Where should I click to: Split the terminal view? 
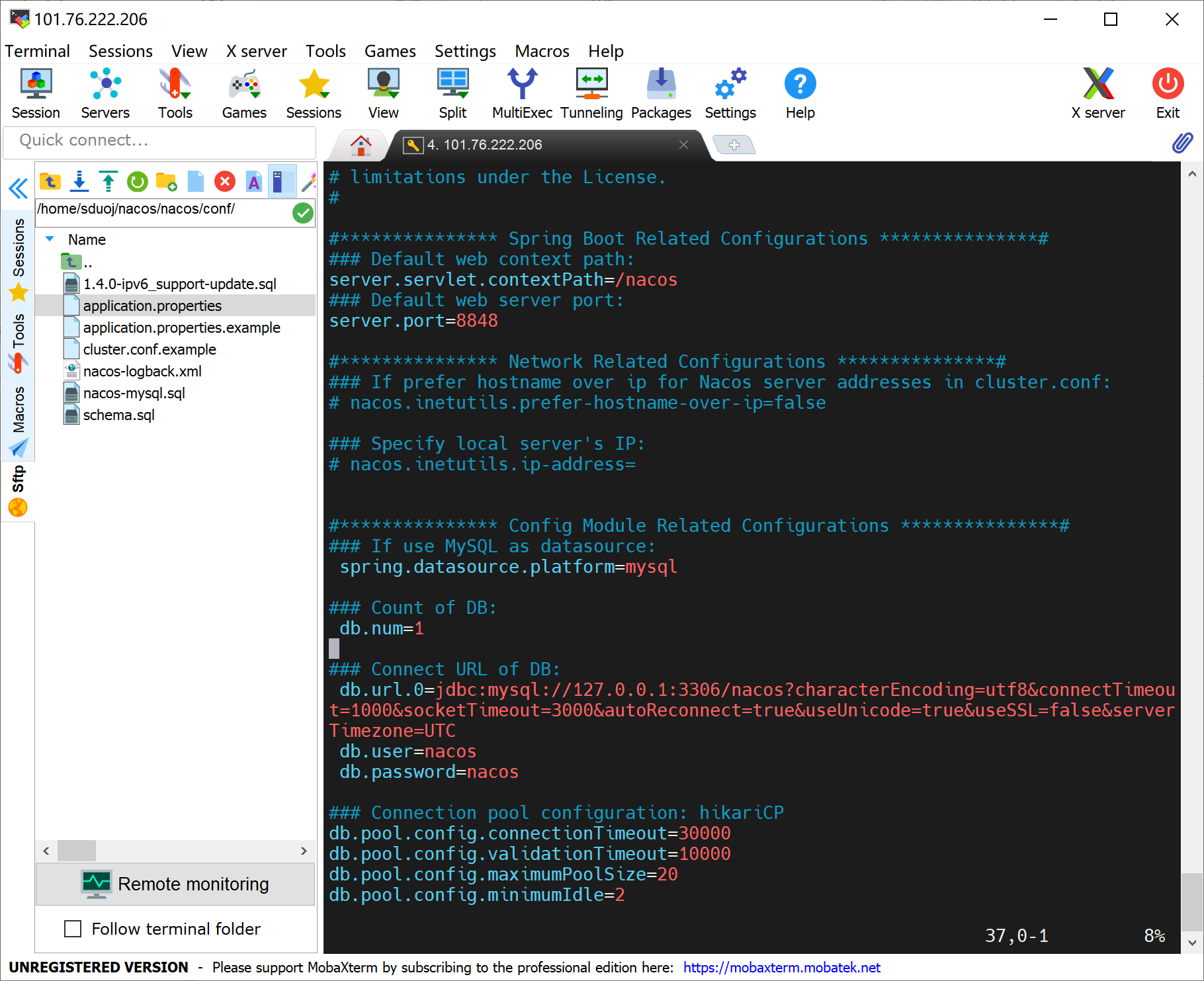pos(452,93)
